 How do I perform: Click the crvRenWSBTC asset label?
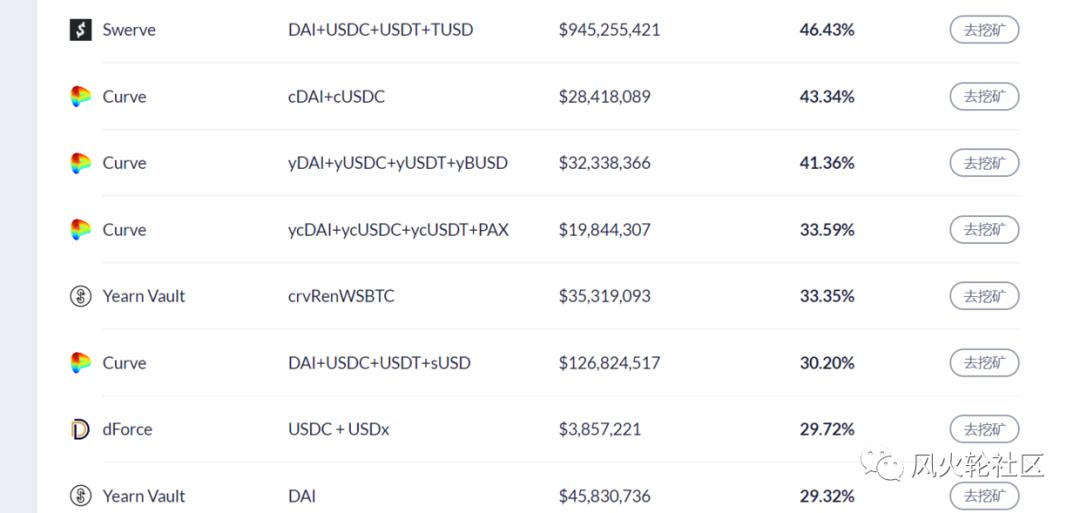[341, 296]
